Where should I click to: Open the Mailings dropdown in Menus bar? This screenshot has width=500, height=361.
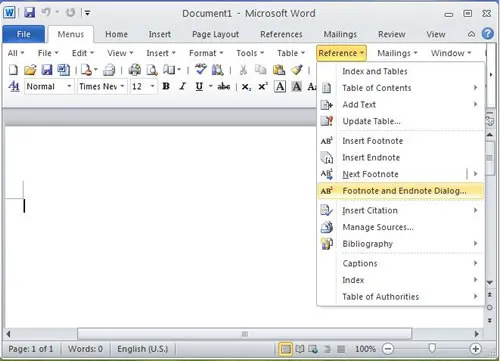[397, 53]
